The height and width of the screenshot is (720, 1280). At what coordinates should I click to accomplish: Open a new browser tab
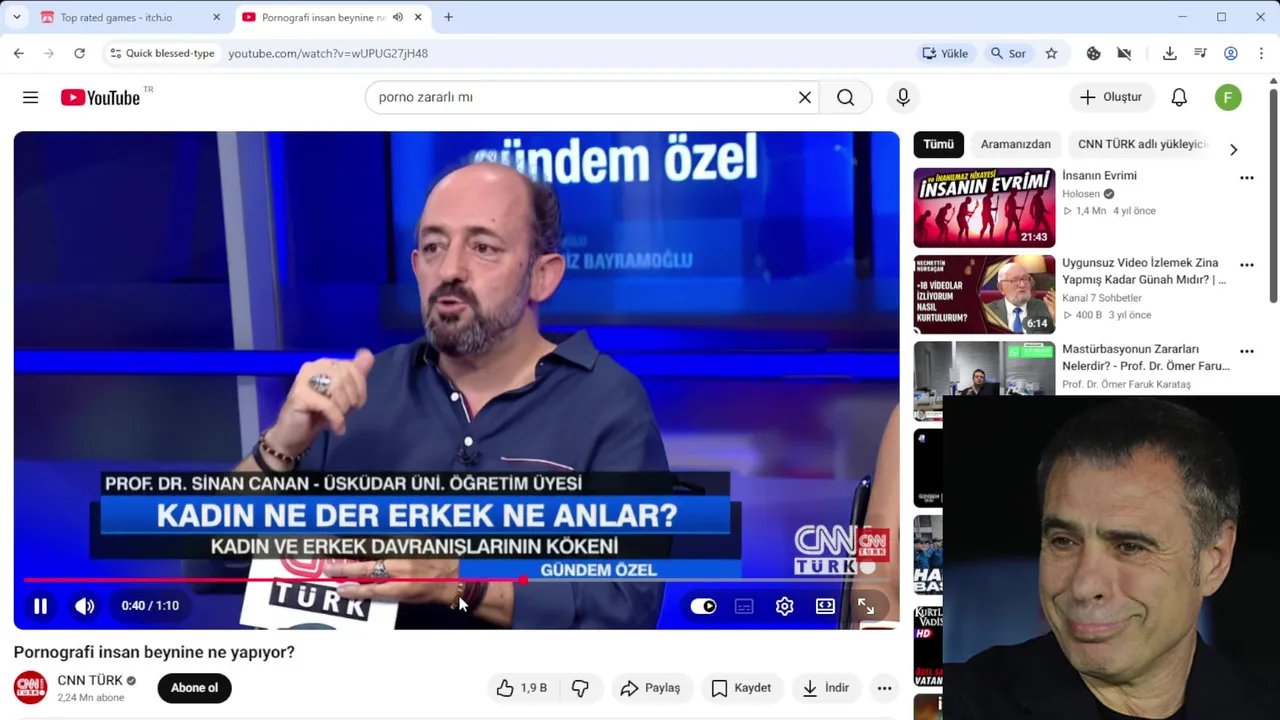(448, 17)
